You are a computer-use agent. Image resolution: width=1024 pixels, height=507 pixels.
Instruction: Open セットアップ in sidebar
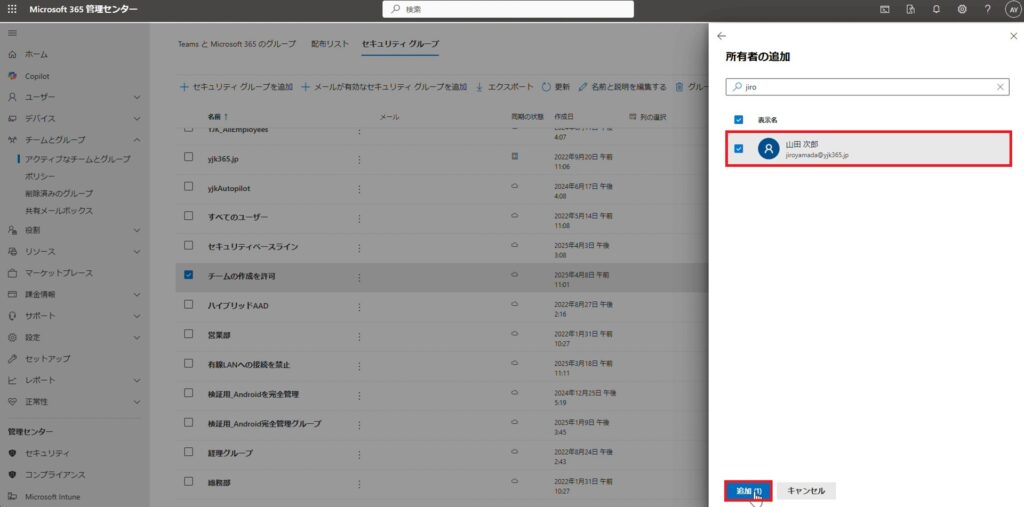[x=48, y=359]
